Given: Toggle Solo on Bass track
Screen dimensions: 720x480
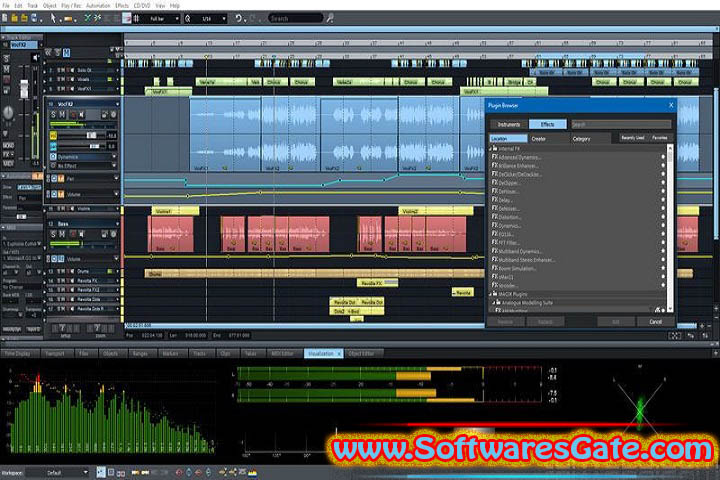Looking at the screenshot, I should [53, 234].
